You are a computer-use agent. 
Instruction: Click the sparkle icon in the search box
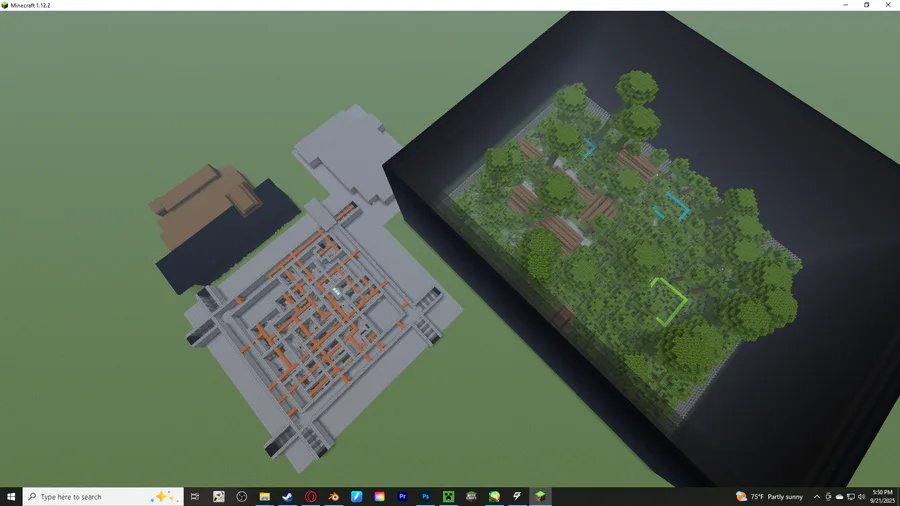(164, 497)
